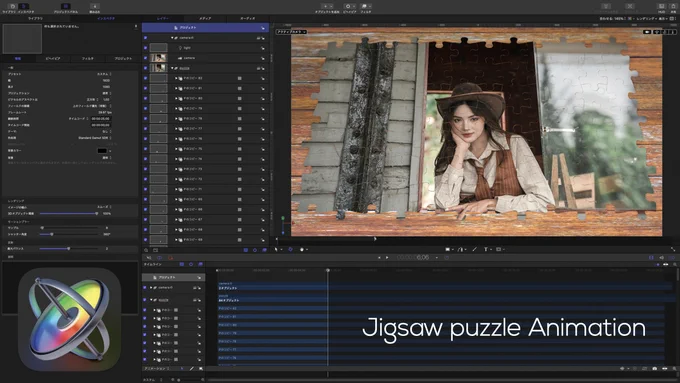
Task: Expand layer copy 82 disclosure triangle
Action: [x=176, y=79]
